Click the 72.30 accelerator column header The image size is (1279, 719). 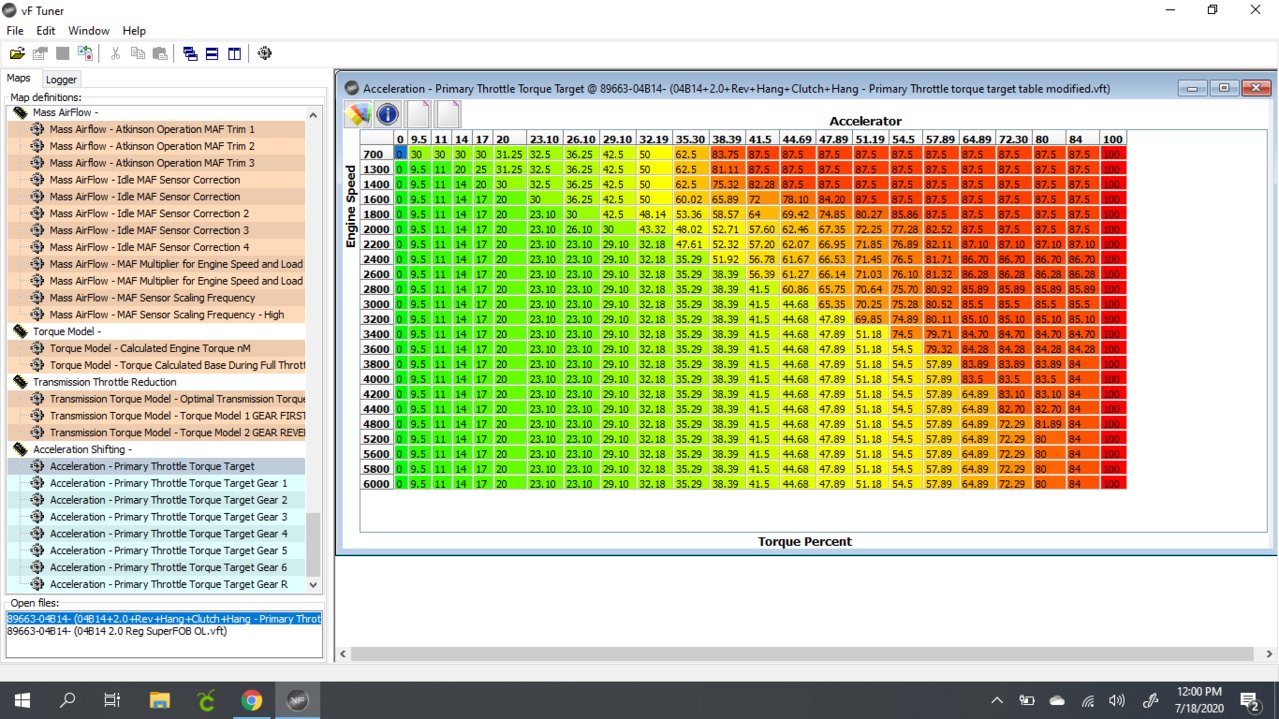pos(1013,139)
